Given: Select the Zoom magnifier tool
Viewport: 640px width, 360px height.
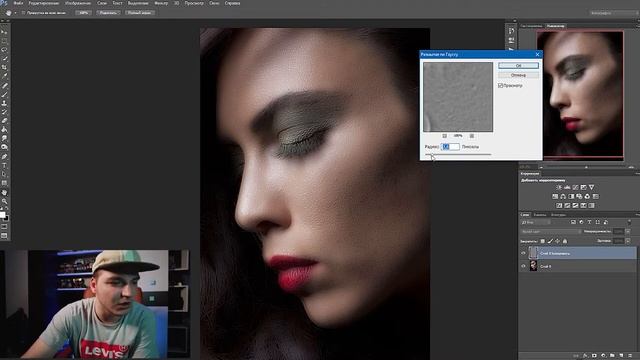Looking at the screenshot, I should 4,201.
